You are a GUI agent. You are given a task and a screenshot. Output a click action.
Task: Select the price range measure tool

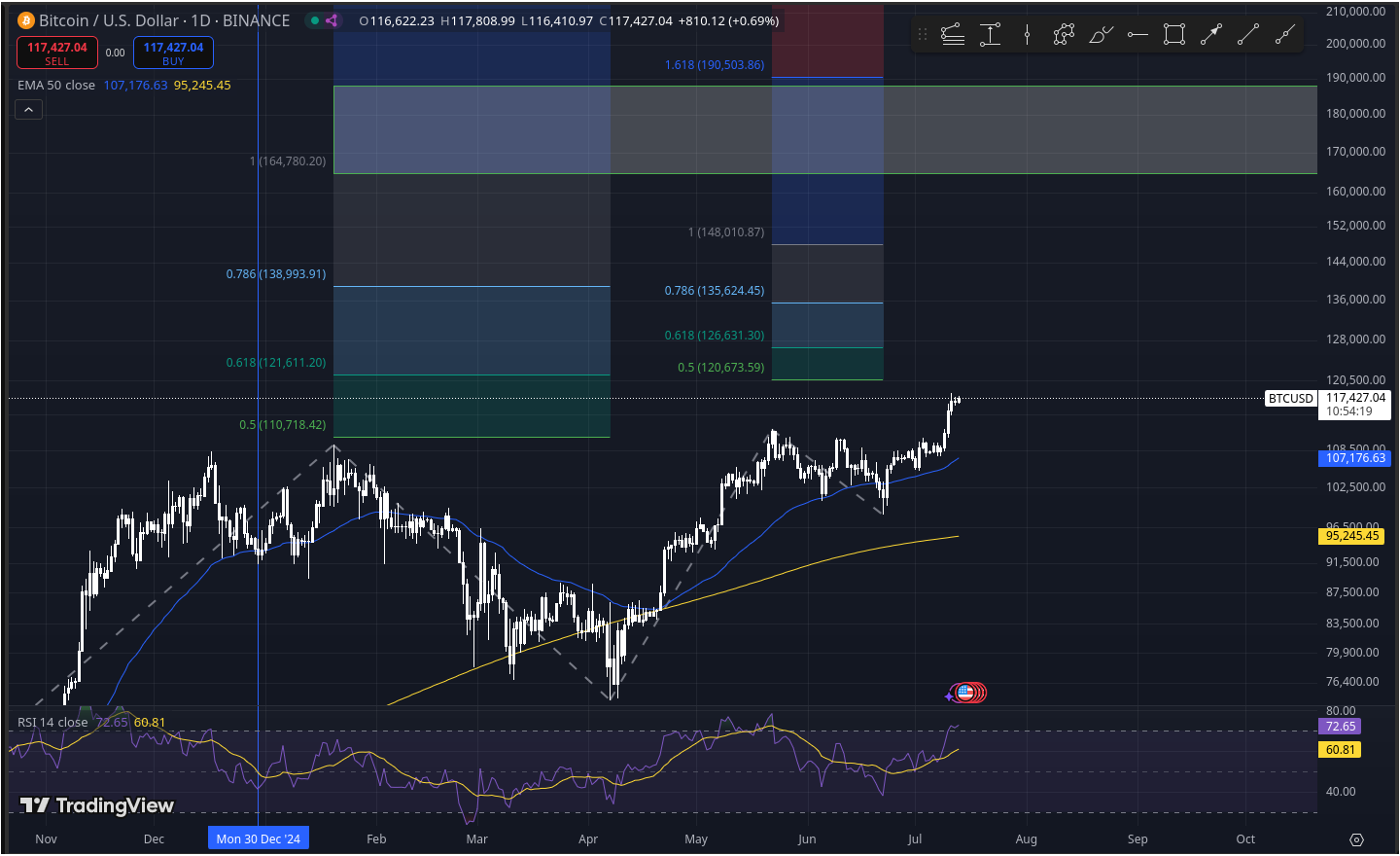point(990,35)
